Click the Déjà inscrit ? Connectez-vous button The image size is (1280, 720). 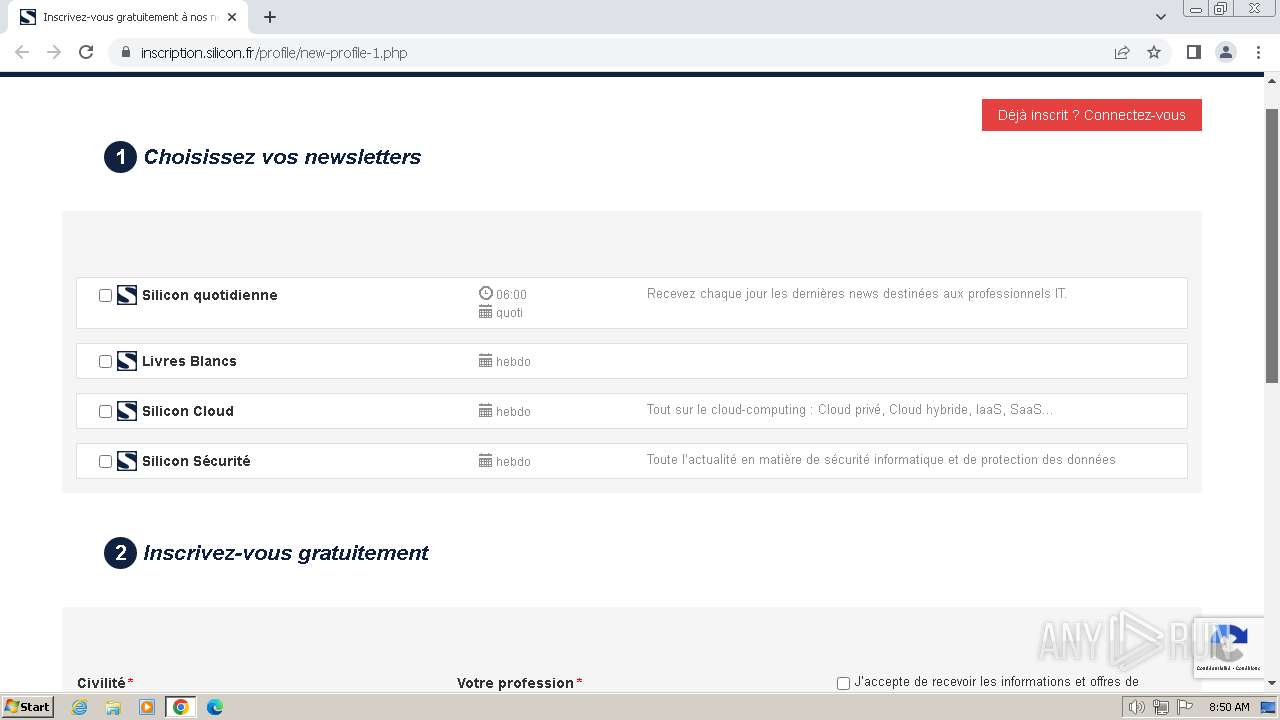point(1092,115)
